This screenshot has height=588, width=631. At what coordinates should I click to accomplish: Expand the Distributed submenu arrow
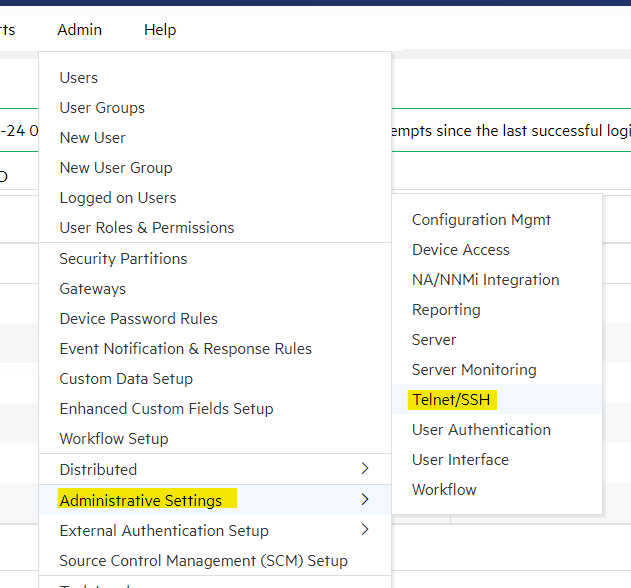point(365,469)
